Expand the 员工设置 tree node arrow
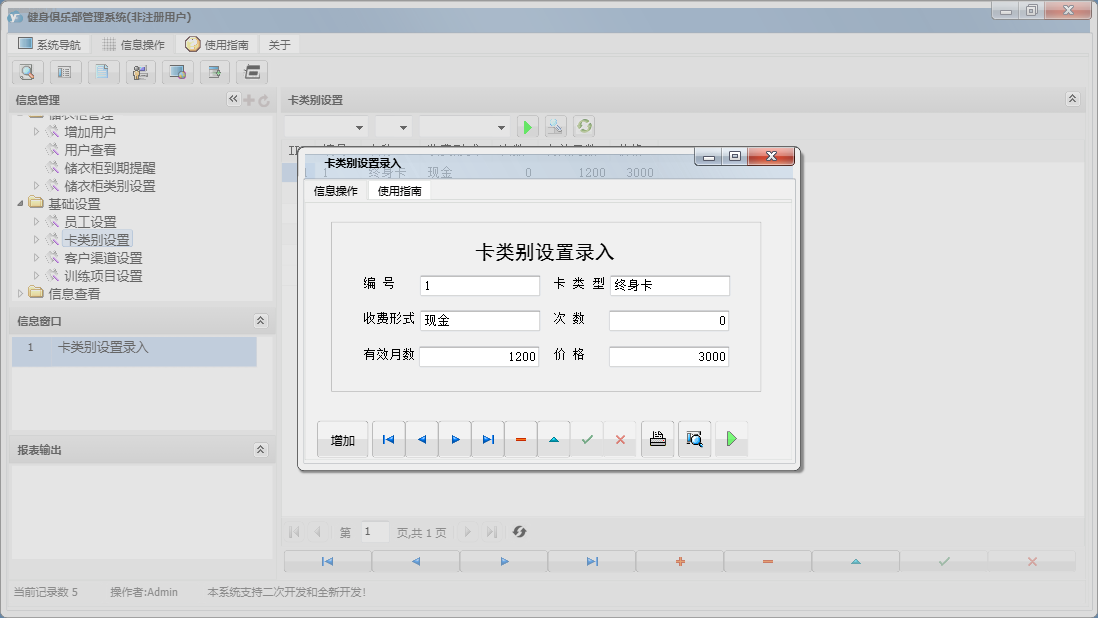The image size is (1098, 618). pyautogui.click(x=37, y=222)
